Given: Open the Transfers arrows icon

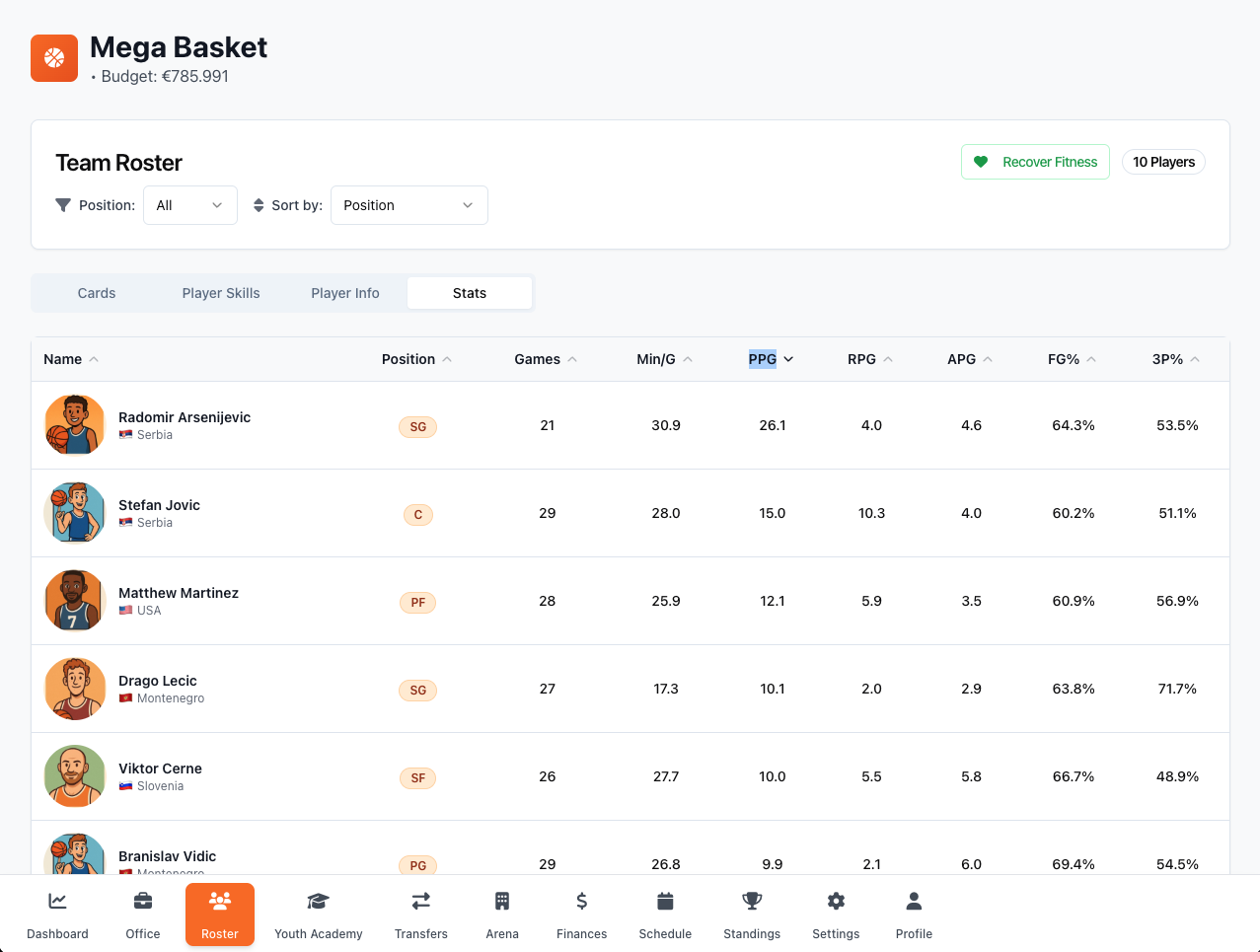Looking at the screenshot, I should 421,901.
